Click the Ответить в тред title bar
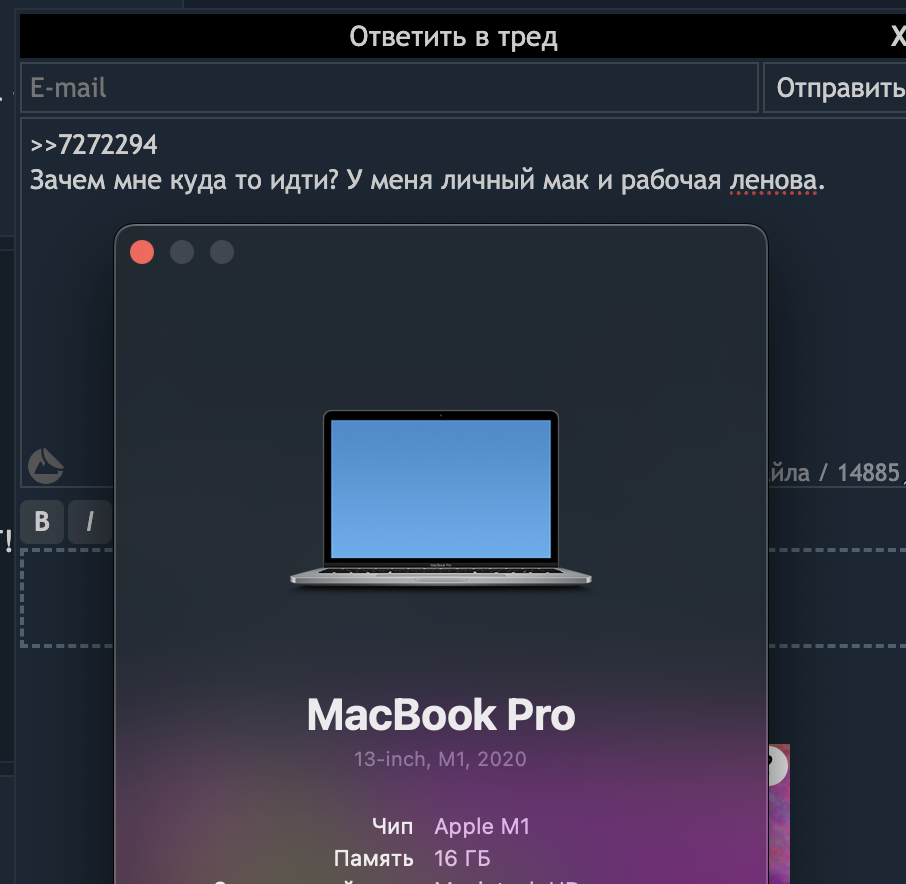The width and height of the screenshot is (906, 884). (x=454, y=37)
